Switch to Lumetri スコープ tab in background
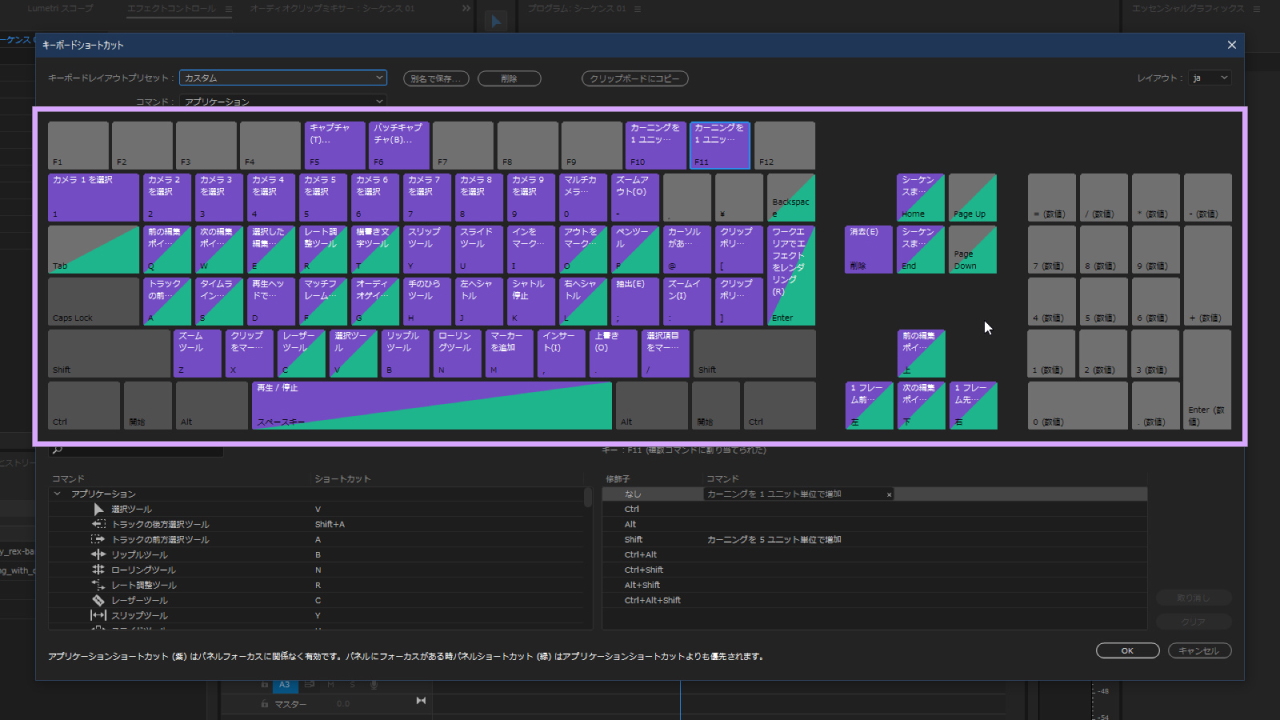The image size is (1280, 720). point(61,9)
